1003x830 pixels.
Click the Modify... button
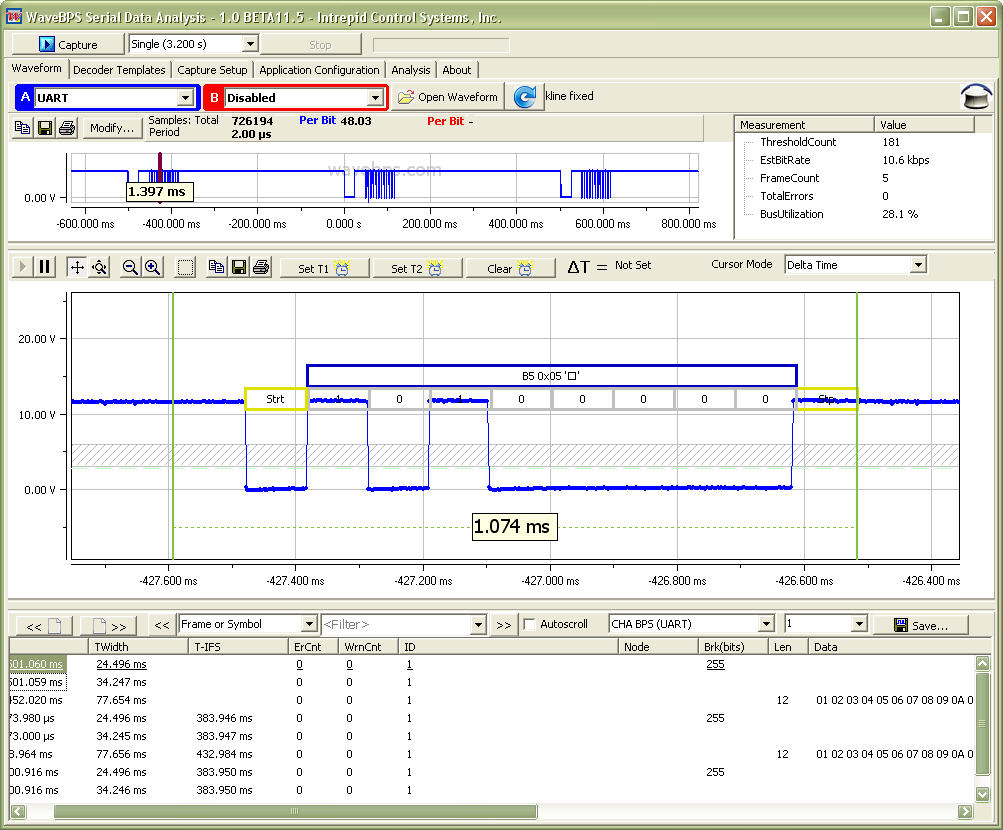click(111, 128)
